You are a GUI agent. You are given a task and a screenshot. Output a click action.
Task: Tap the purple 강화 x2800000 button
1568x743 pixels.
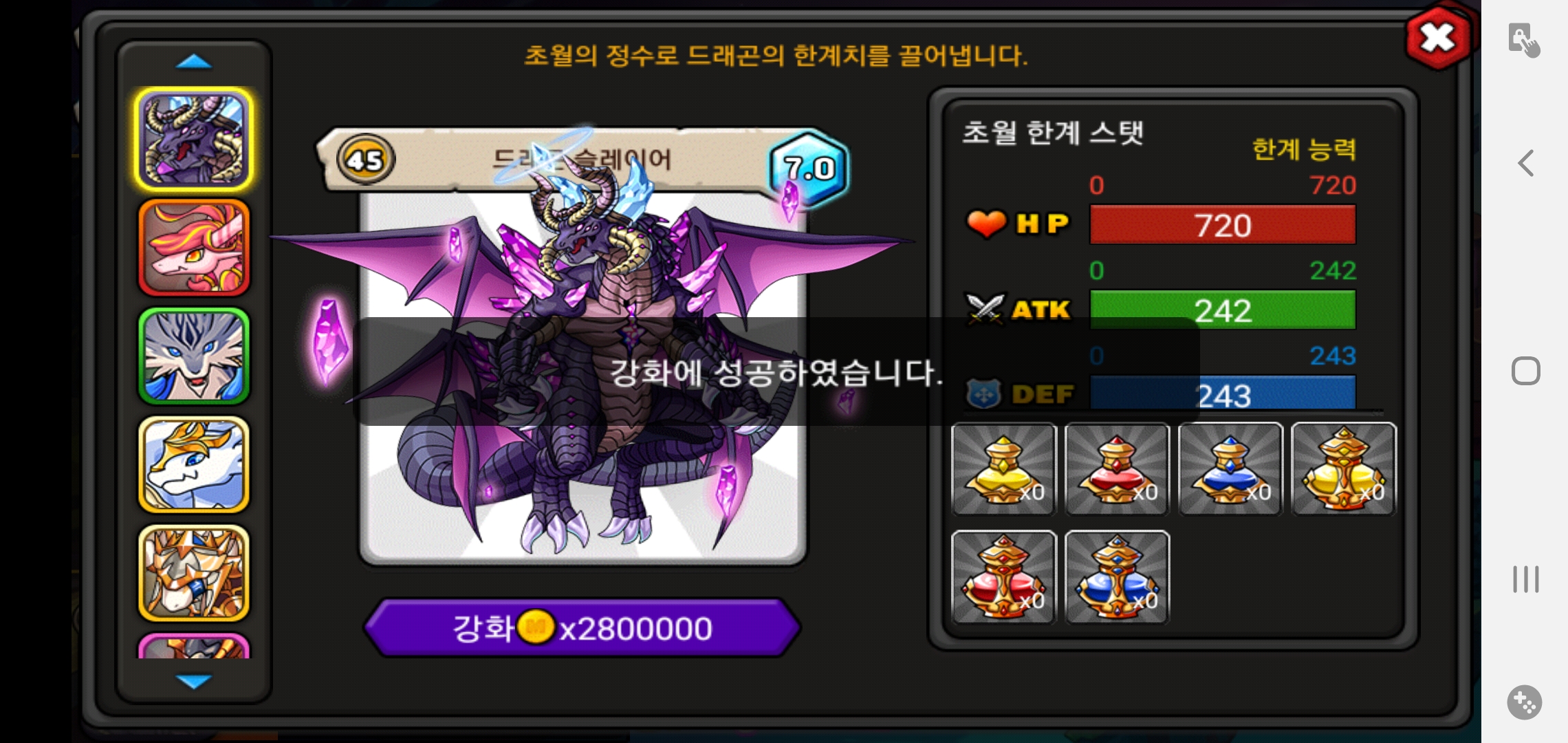(x=582, y=627)
